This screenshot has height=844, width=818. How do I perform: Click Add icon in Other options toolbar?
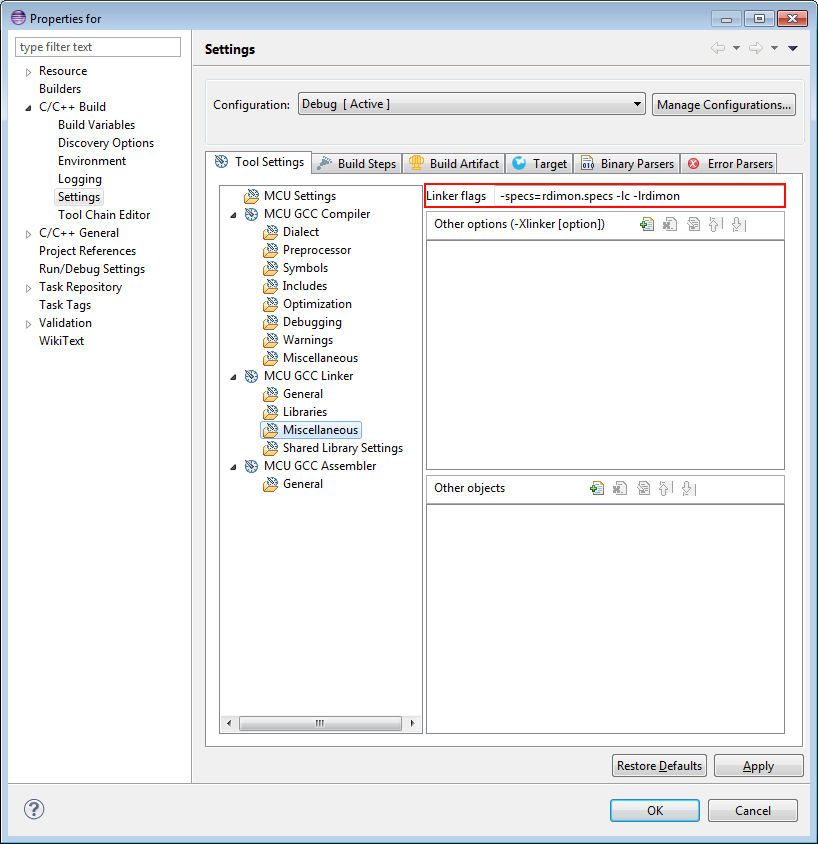tap(647, 225)
